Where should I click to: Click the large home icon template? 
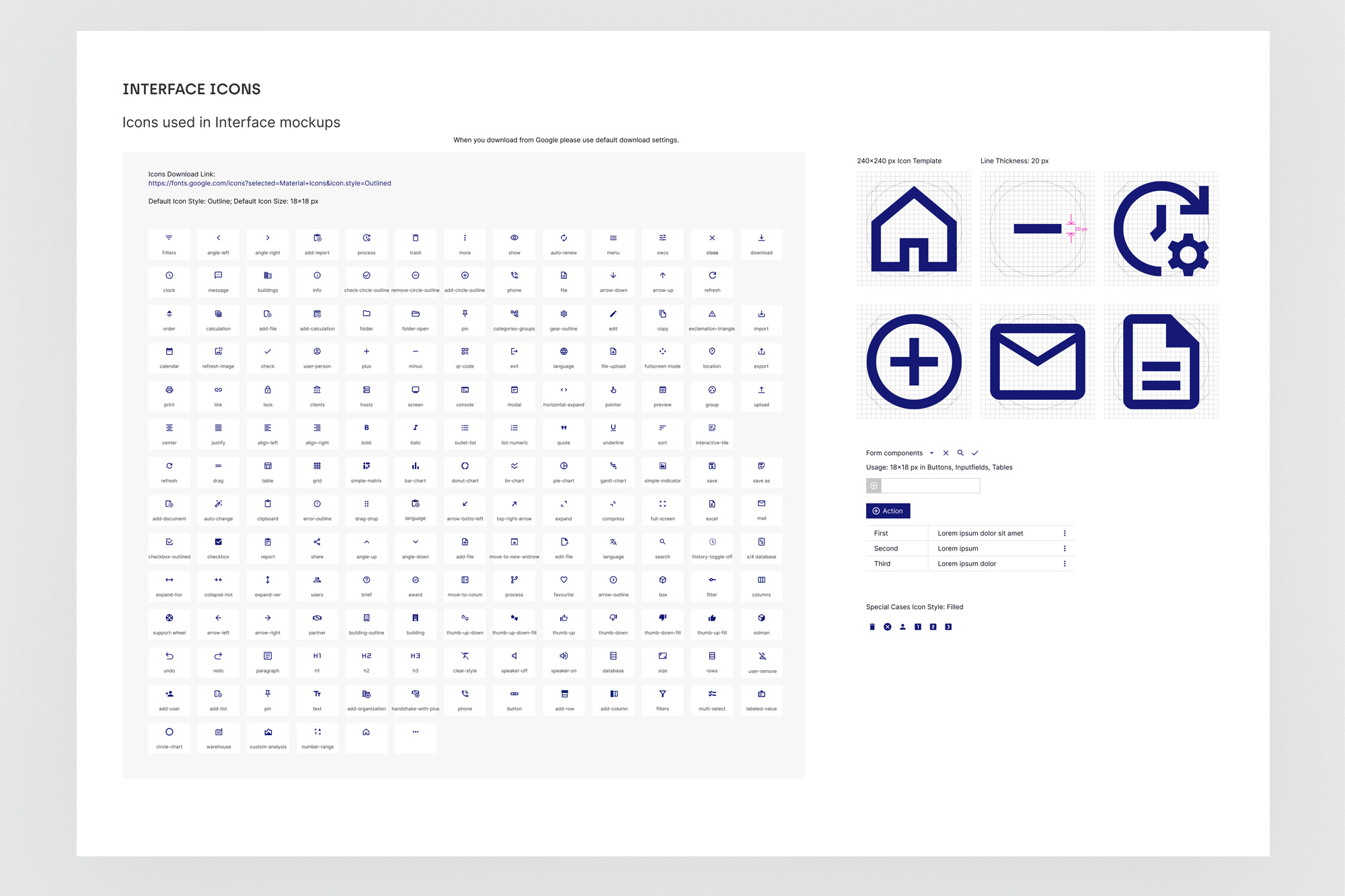pos(913,229)
